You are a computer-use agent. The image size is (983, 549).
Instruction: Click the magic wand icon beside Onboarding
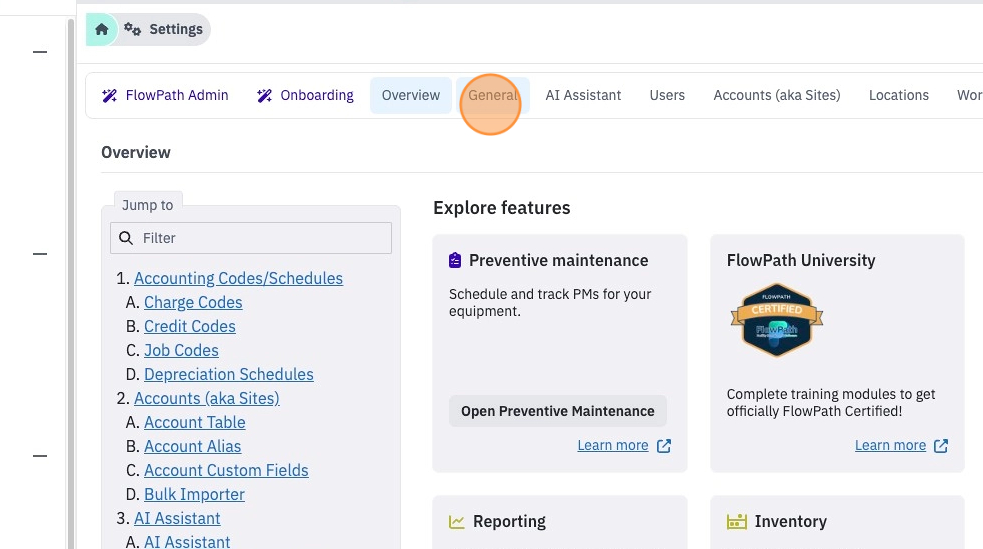coord(265,95)
